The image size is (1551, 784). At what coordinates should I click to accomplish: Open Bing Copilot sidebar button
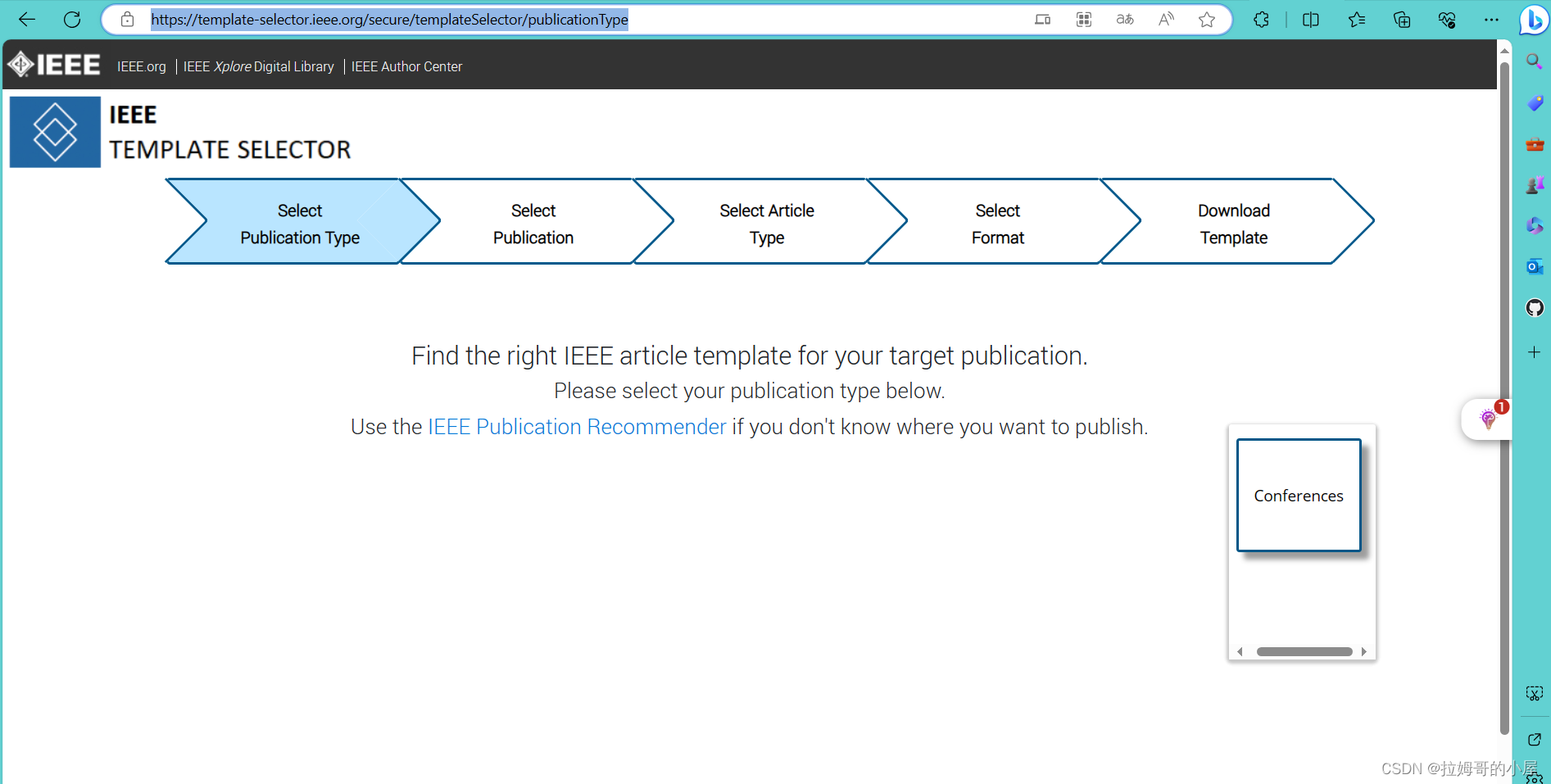(1533, 20)
